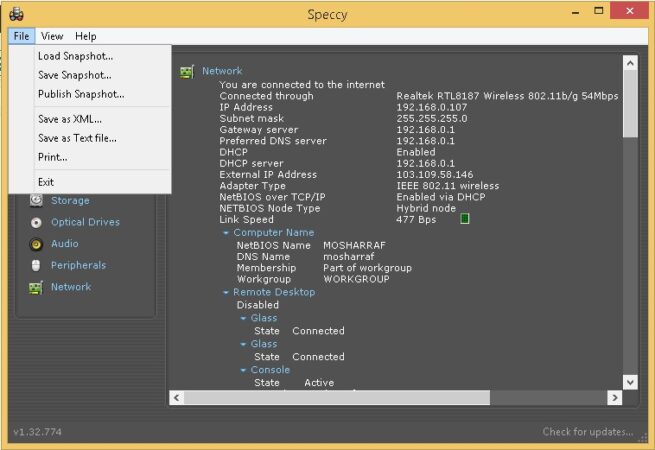The width and height of the screenshot is (655, 450).
Task: Click the Enabled via DHCP value
Action: pyautogui.click(x=441, y=197)
